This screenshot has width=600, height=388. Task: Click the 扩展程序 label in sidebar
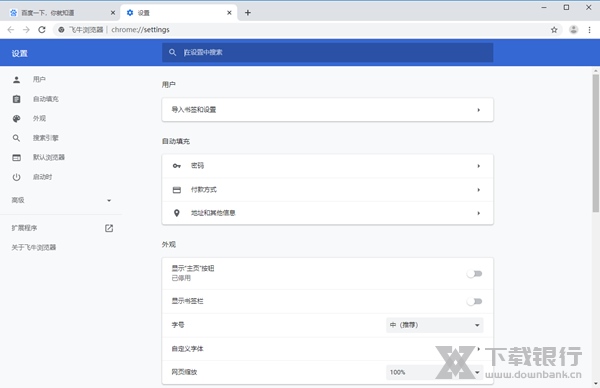tap(24, 228)
